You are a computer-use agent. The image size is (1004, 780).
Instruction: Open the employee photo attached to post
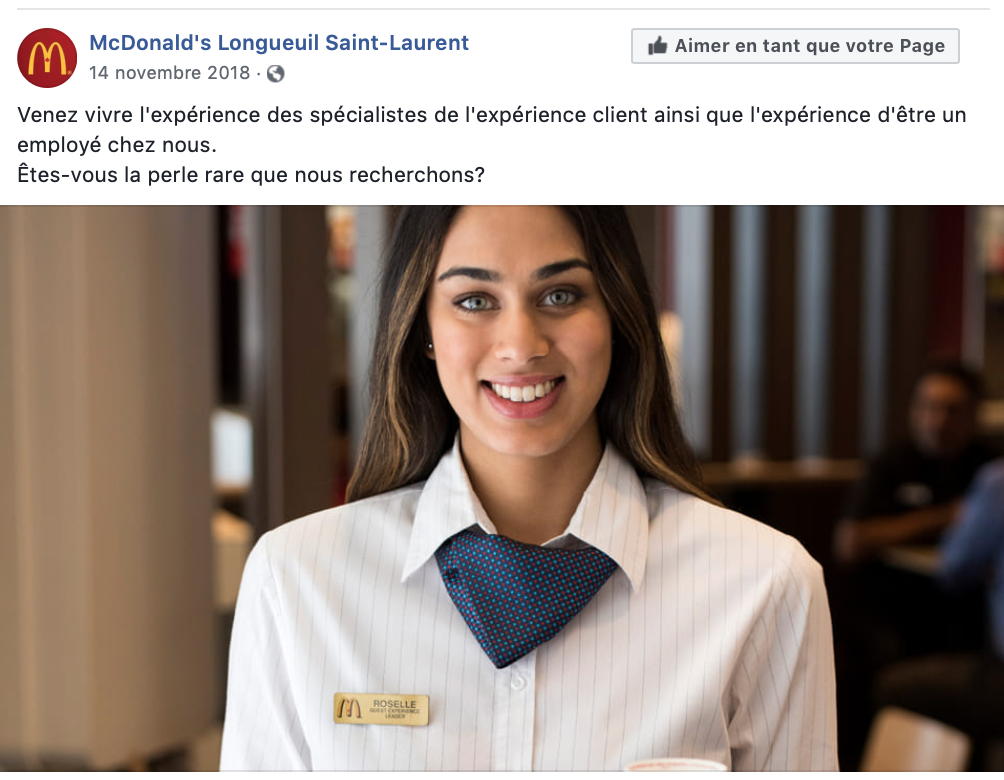click(x=502, y=488)
